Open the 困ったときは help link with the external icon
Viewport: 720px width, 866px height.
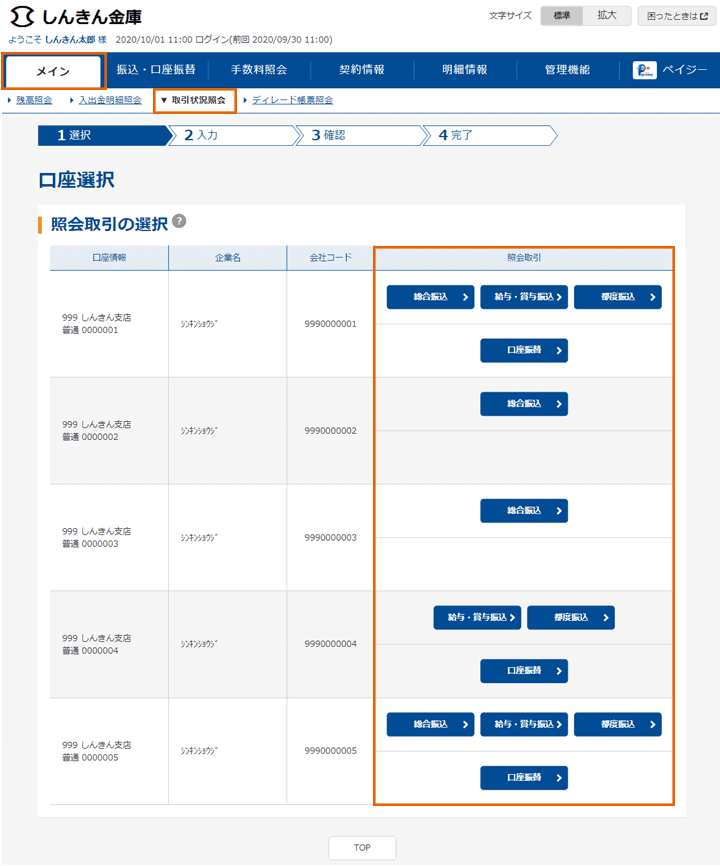click(677, 16)
